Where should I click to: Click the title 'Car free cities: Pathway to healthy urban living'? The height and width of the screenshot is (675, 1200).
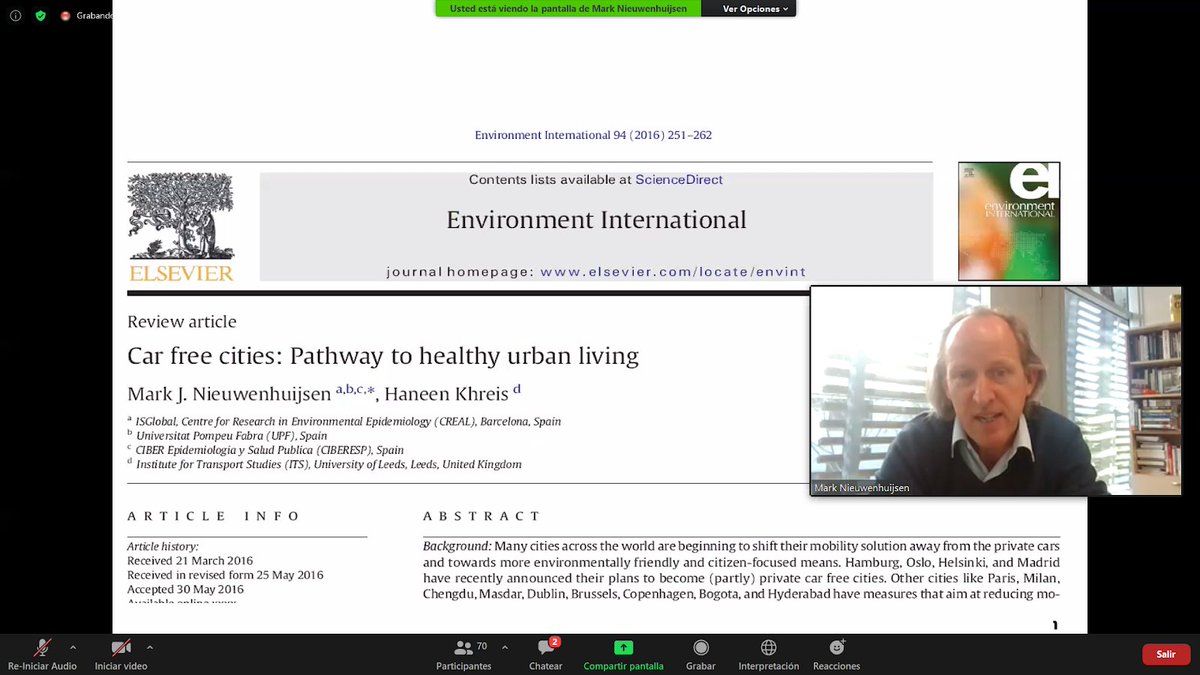click(383, 356)
